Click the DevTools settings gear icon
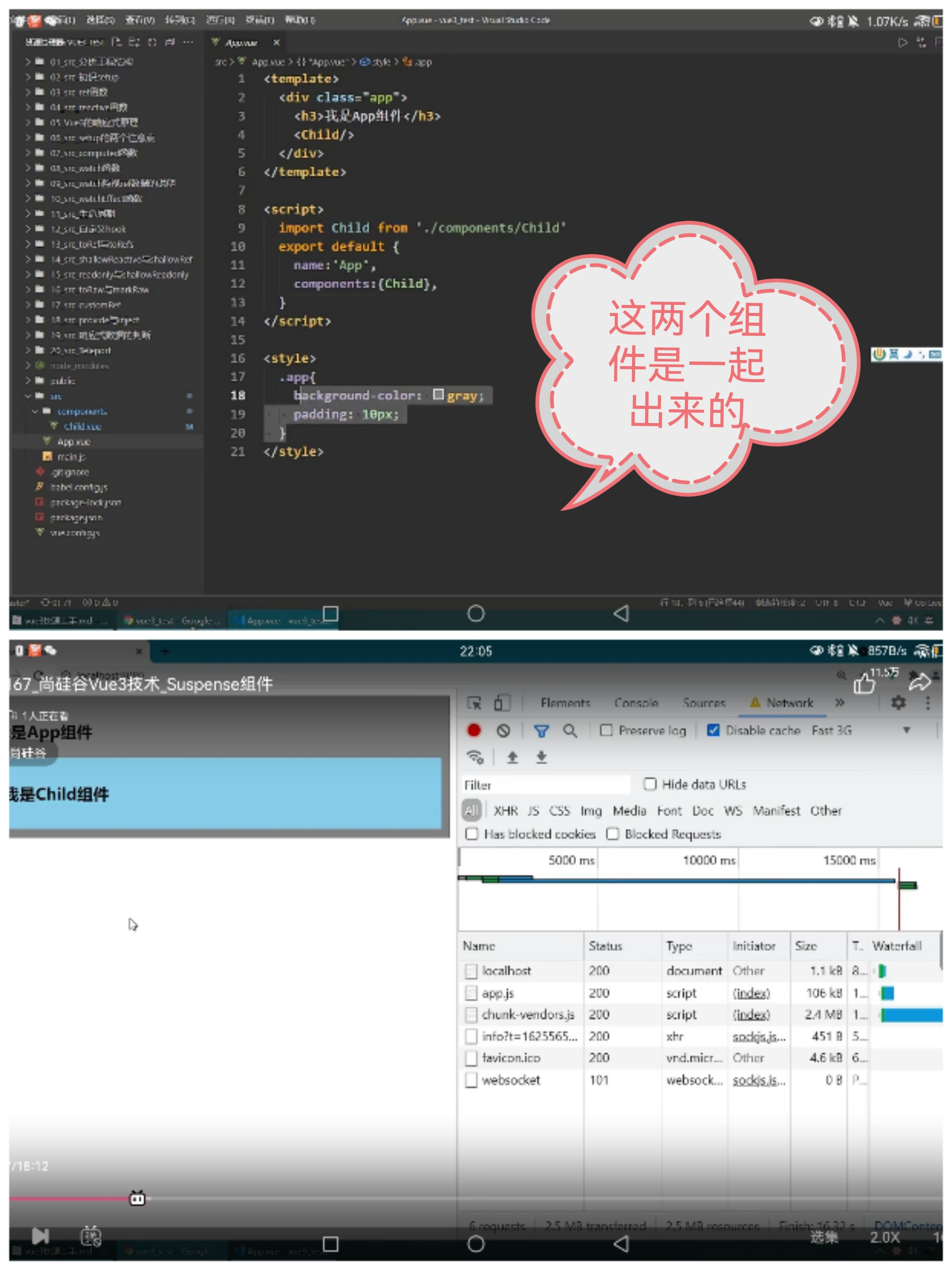This screenshot has height=1270, width=952. [898, 702]
